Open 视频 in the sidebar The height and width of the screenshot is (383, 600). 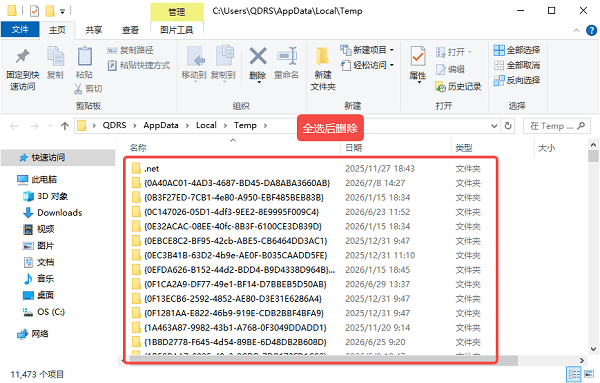click(x=39, y=229)
